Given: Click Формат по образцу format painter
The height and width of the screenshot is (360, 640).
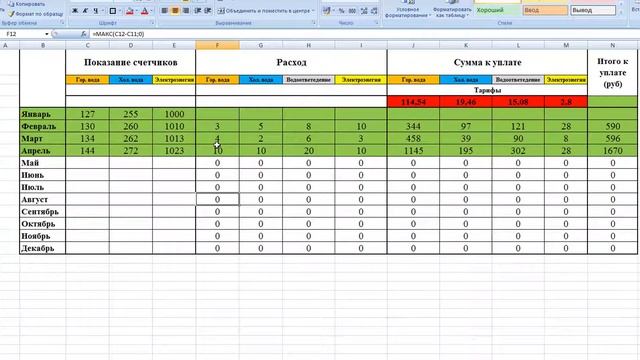Looking at the screenshot, I should [x=36, y=13].
